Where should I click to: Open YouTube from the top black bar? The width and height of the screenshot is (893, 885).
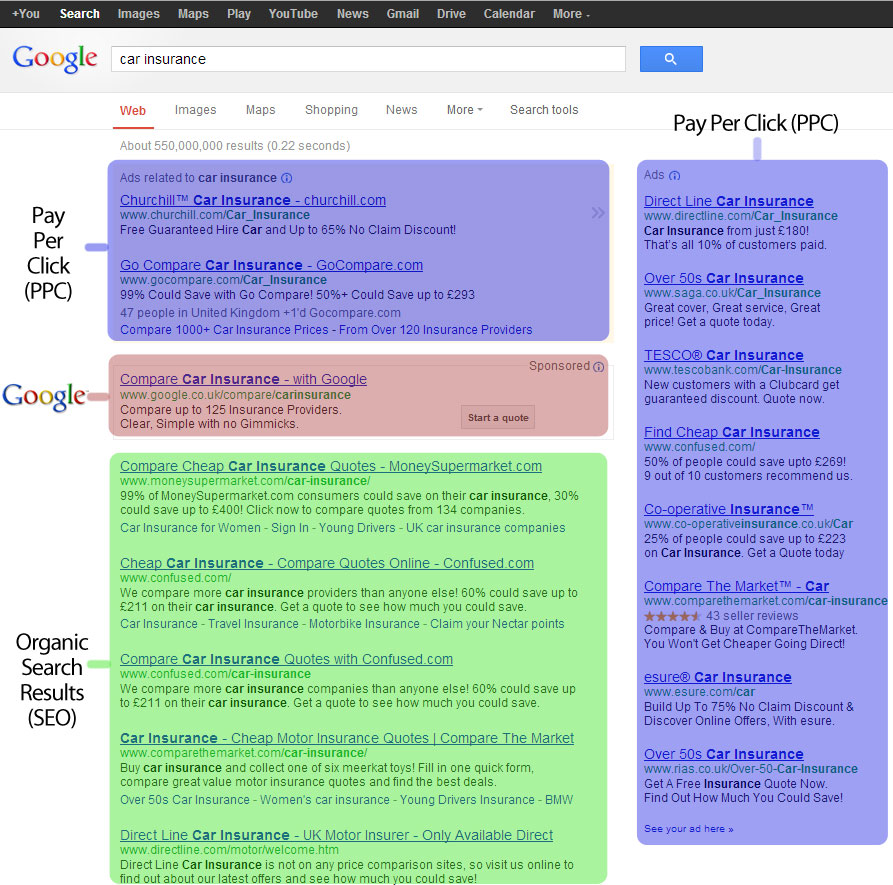click(x=293, y=14)
